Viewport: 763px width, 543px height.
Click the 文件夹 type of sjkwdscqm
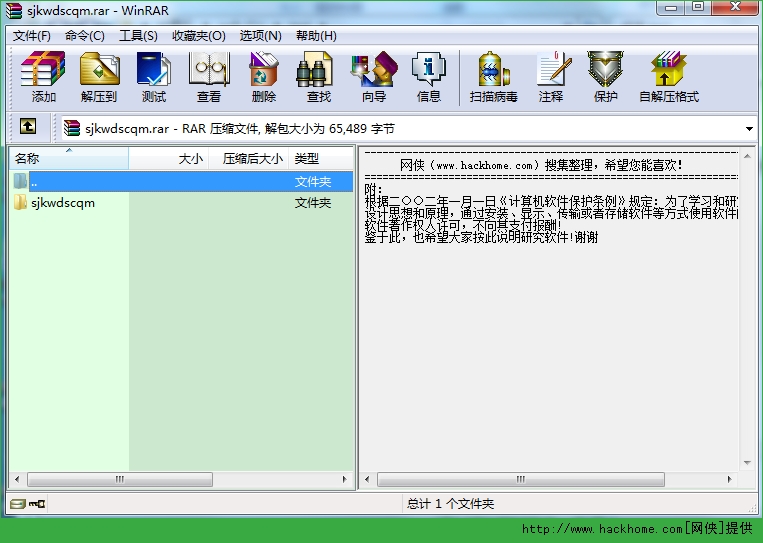pos(313,203)
